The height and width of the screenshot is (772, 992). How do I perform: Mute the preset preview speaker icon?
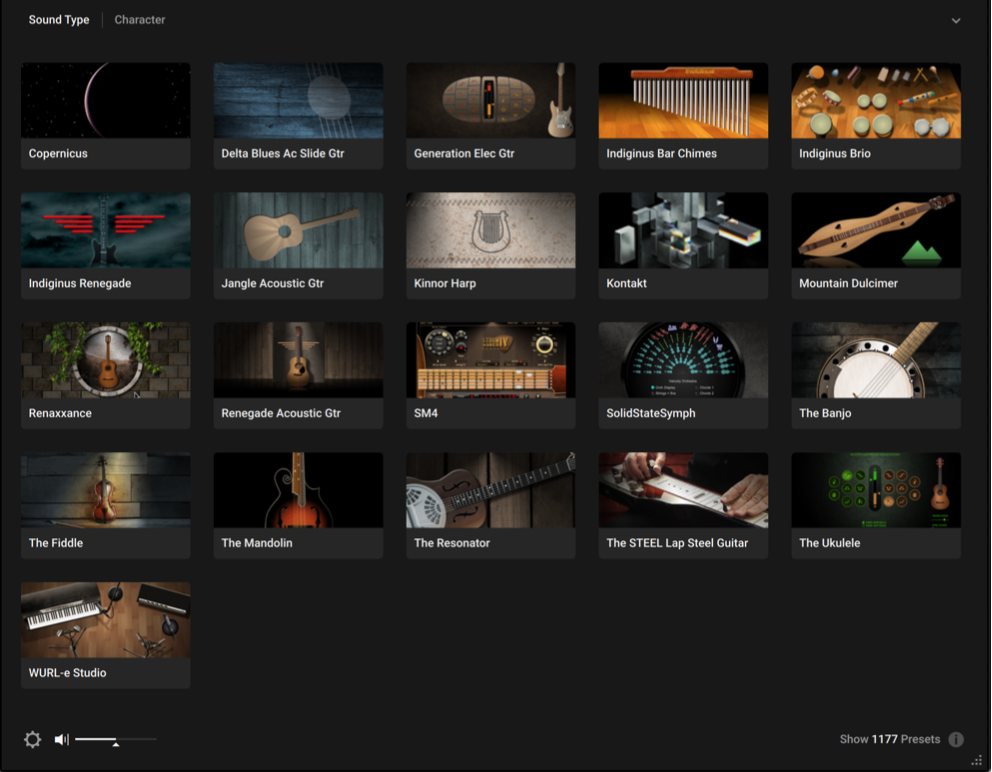(x=61, y=739)
